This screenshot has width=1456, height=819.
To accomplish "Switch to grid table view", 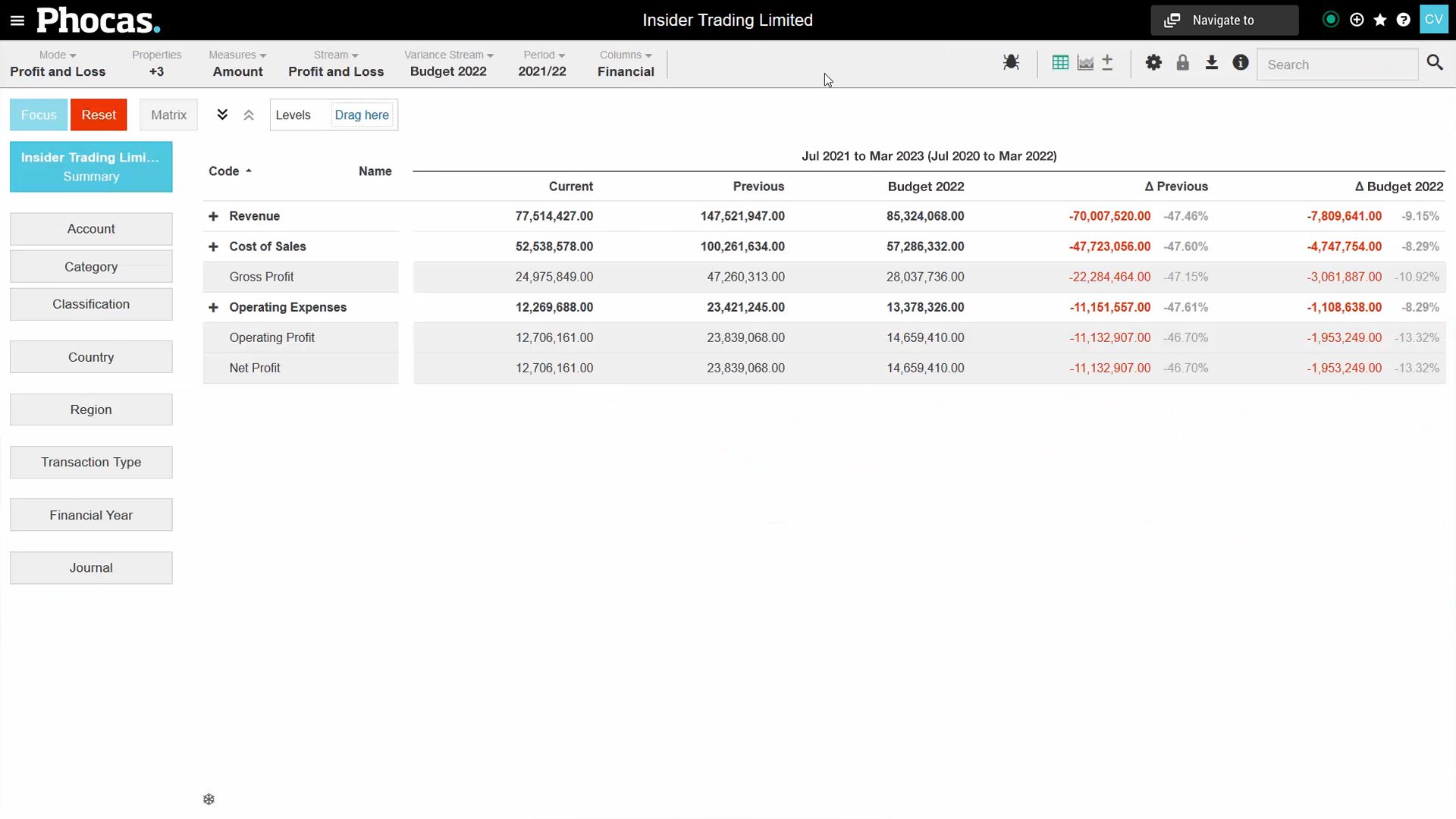I will (1059, 62).
